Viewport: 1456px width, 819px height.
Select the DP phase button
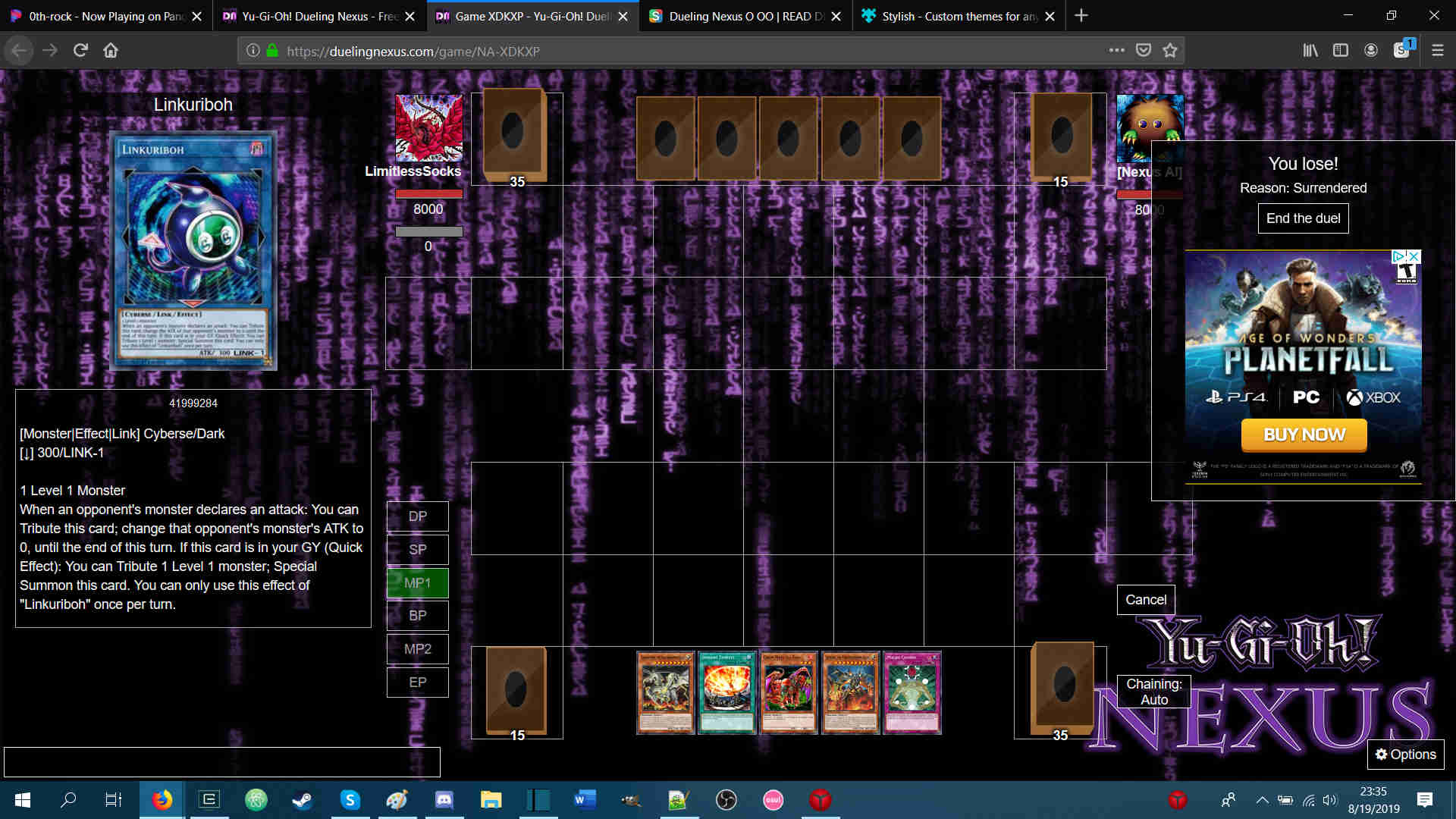(418, 516)
